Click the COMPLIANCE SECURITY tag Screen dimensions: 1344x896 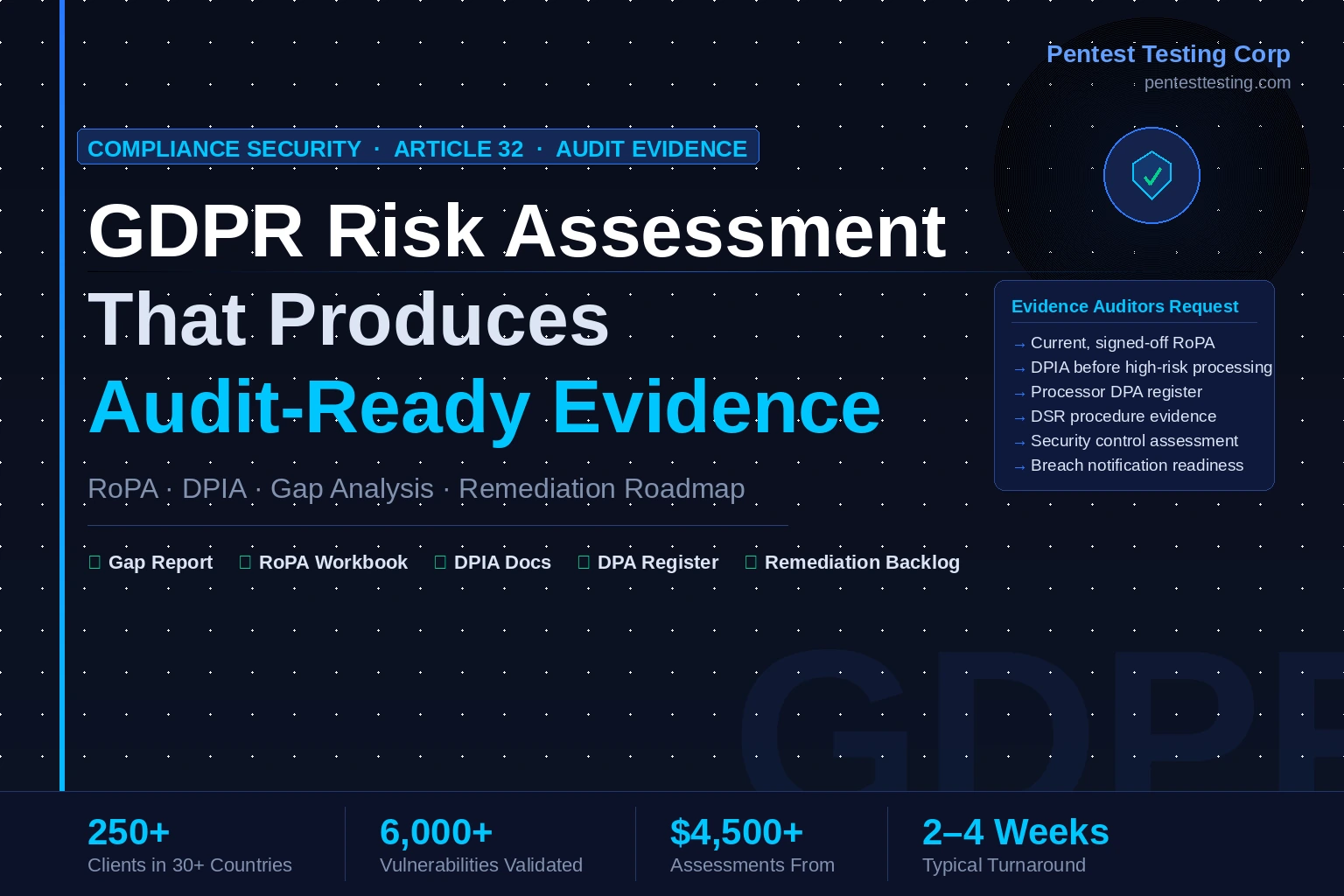click(225, 149)
